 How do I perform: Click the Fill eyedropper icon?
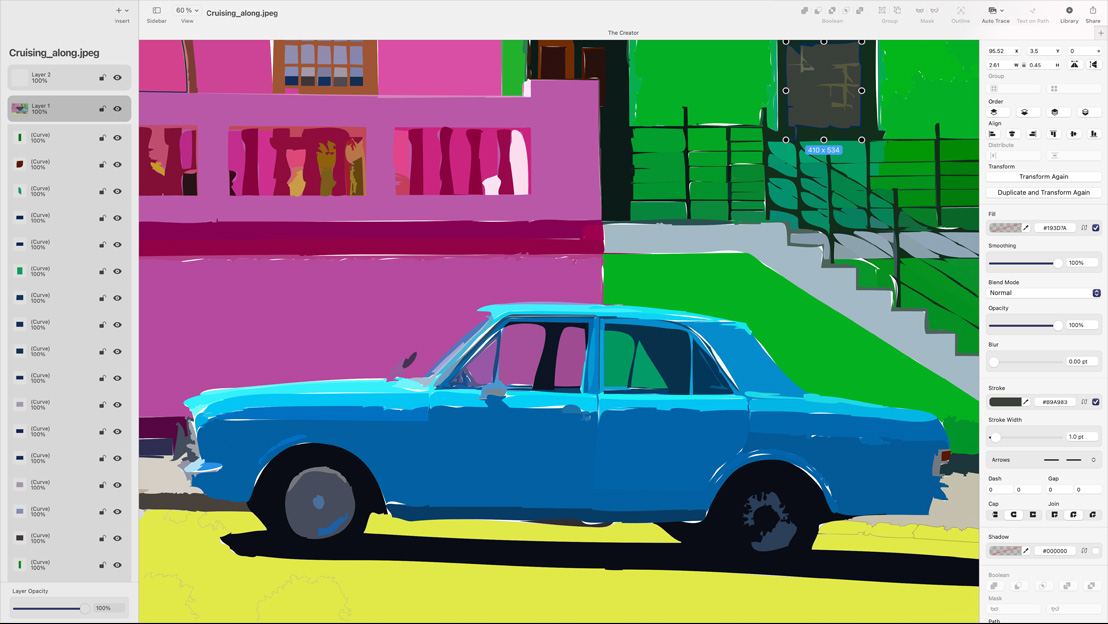click(1026, 228)
